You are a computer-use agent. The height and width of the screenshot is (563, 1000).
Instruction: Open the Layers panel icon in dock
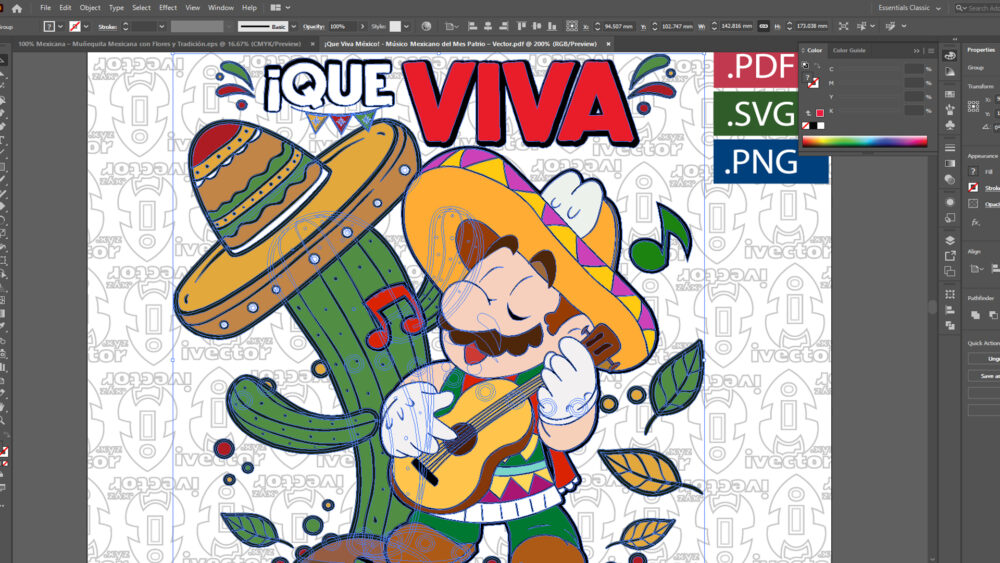tap(950, 240)
